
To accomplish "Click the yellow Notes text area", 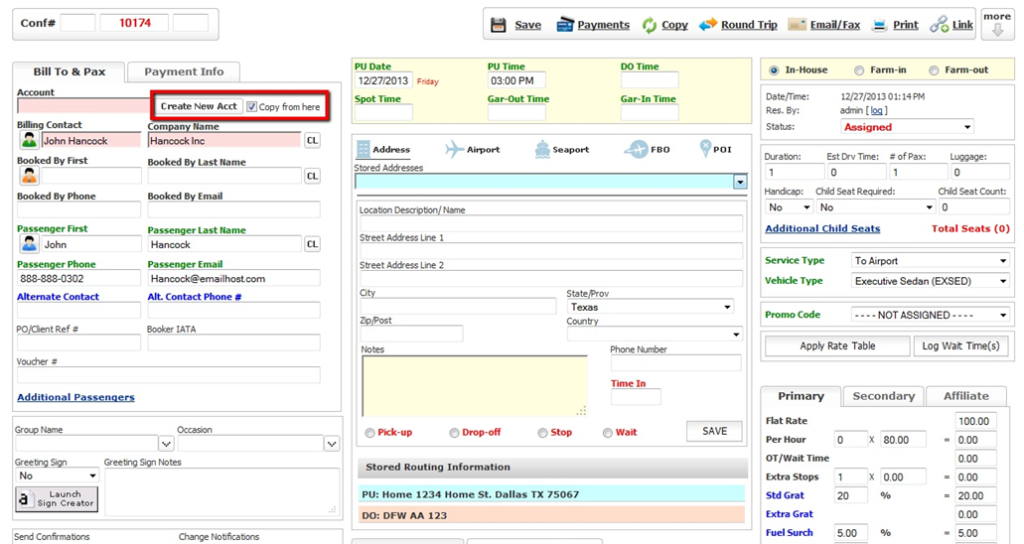I will pos(474,385).
